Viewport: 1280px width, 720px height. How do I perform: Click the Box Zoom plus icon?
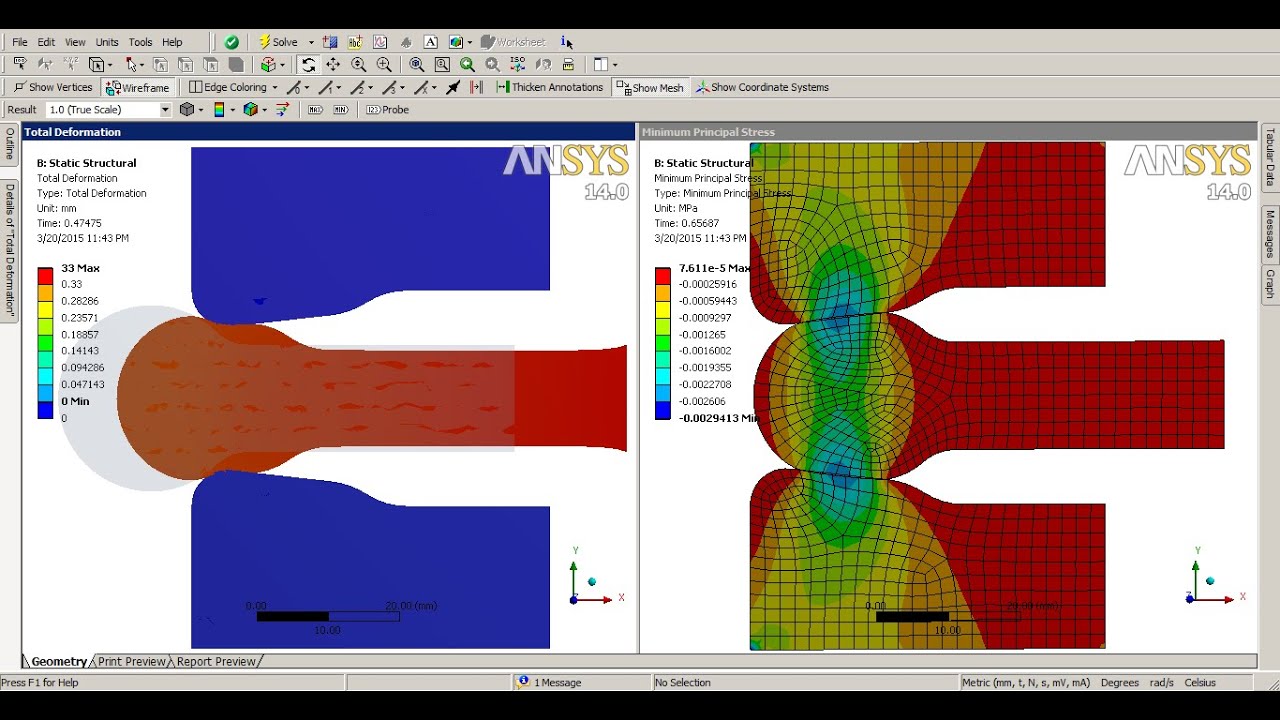(384, 64)
